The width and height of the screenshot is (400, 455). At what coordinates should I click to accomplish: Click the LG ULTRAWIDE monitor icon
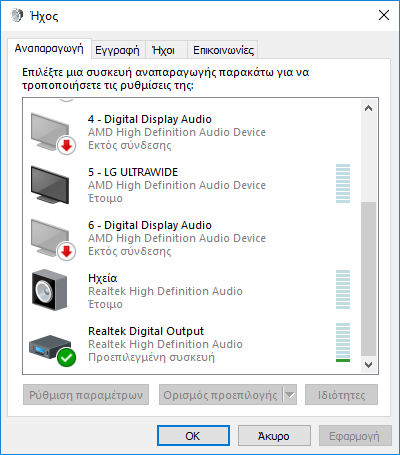coord(50,185)
